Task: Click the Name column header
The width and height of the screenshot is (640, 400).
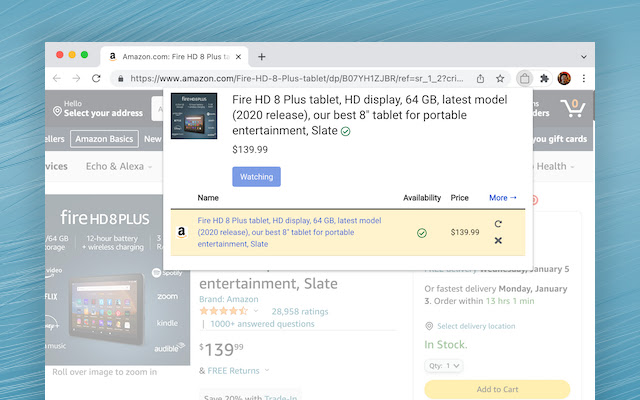Action: (x=208, y=198)
